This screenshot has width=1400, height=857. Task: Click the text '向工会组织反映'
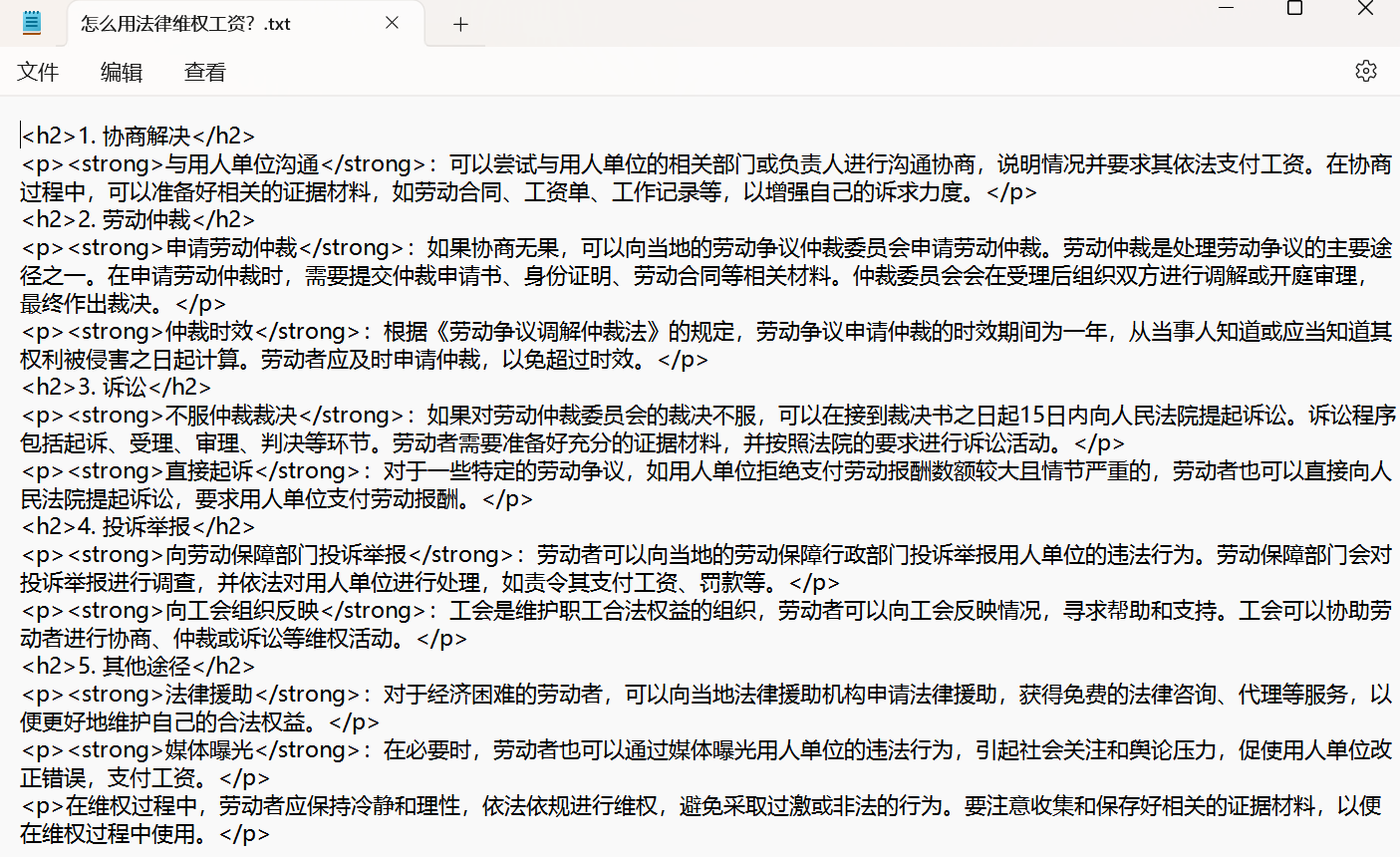pyautogui.click(x=242, y=611)
